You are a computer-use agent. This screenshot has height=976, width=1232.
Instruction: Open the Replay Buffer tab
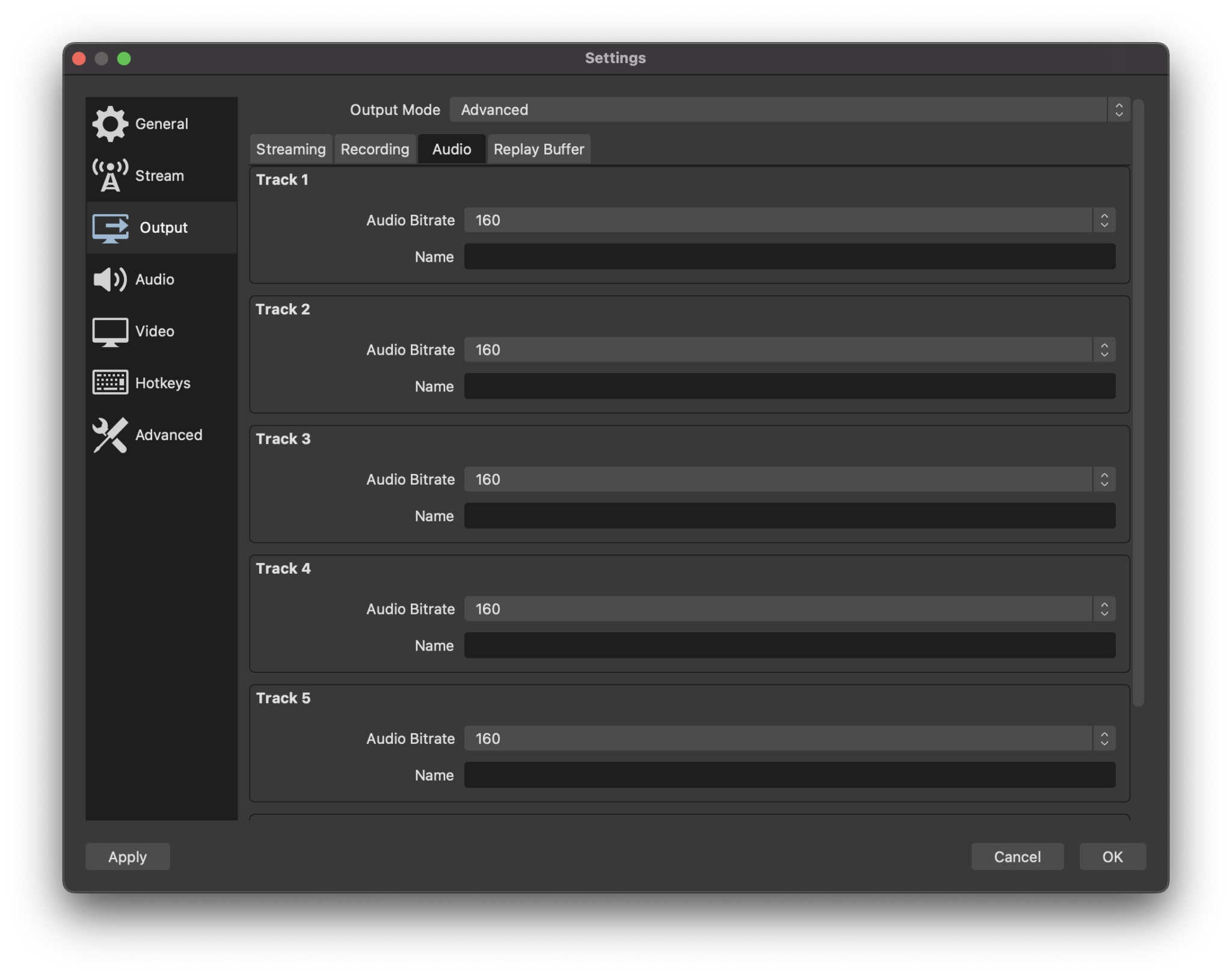pyautogui.click(x=538, y=149)
